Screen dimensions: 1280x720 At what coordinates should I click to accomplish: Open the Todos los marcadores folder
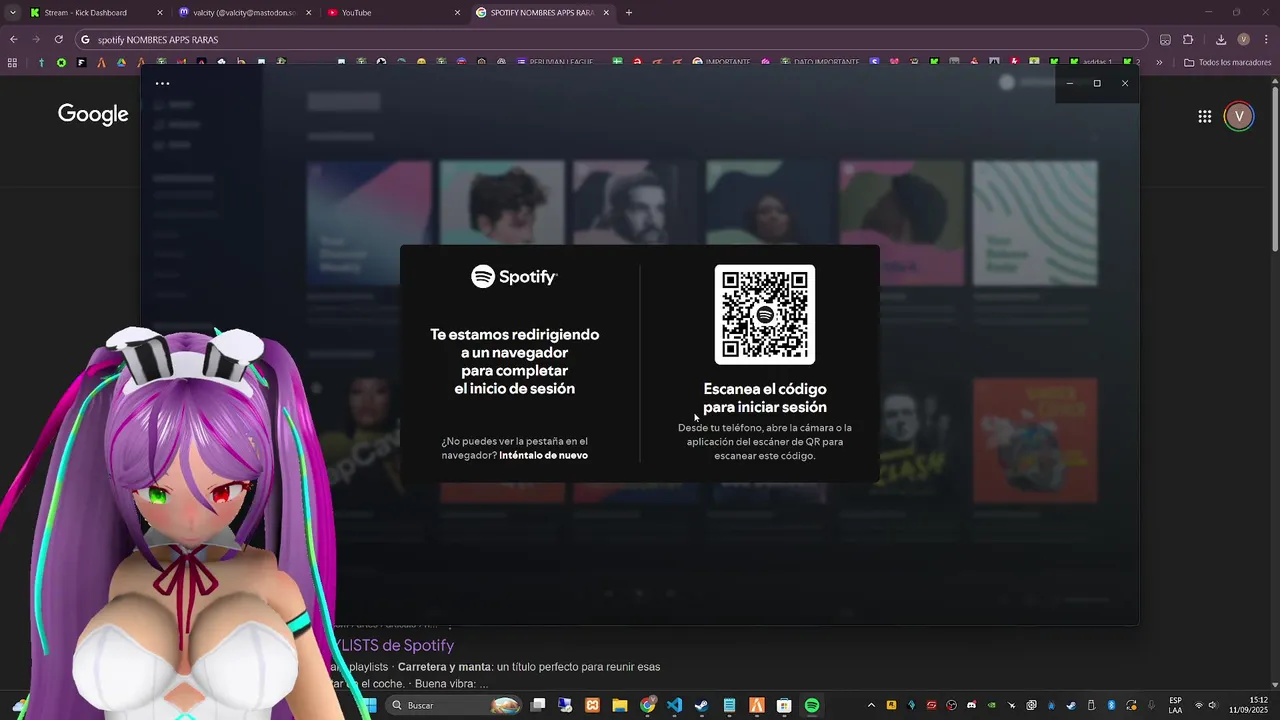click(x=1227, y=62)
